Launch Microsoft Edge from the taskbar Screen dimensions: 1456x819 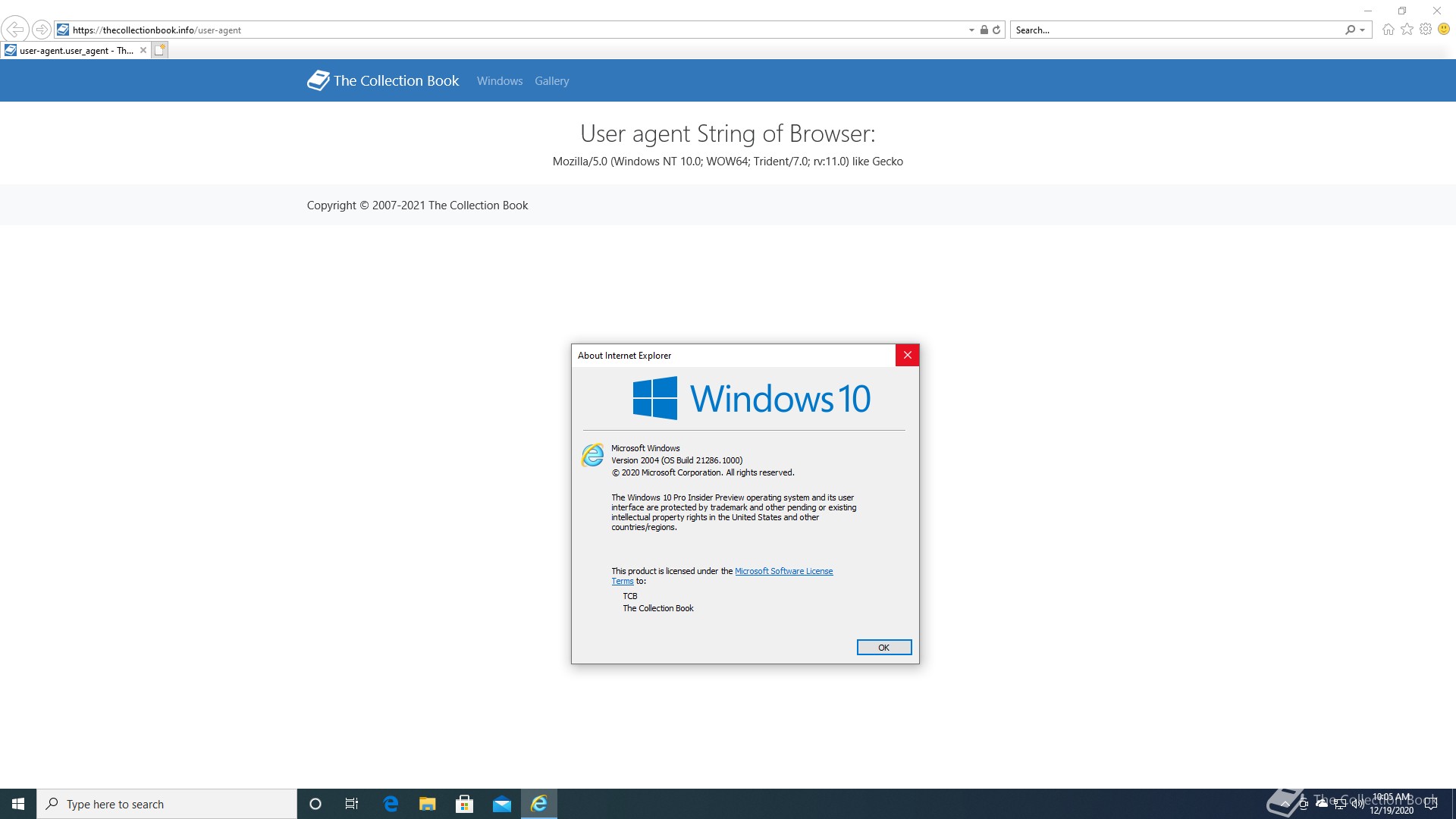pos(391,804)
